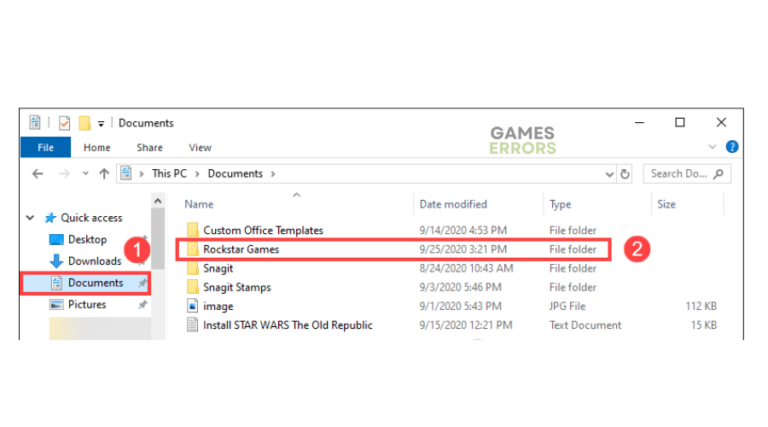The height and width of the screenshot is (427, 768).
Task: Expand the Customize Quick Access Toolbar dropdown
Action: (101, 124)
